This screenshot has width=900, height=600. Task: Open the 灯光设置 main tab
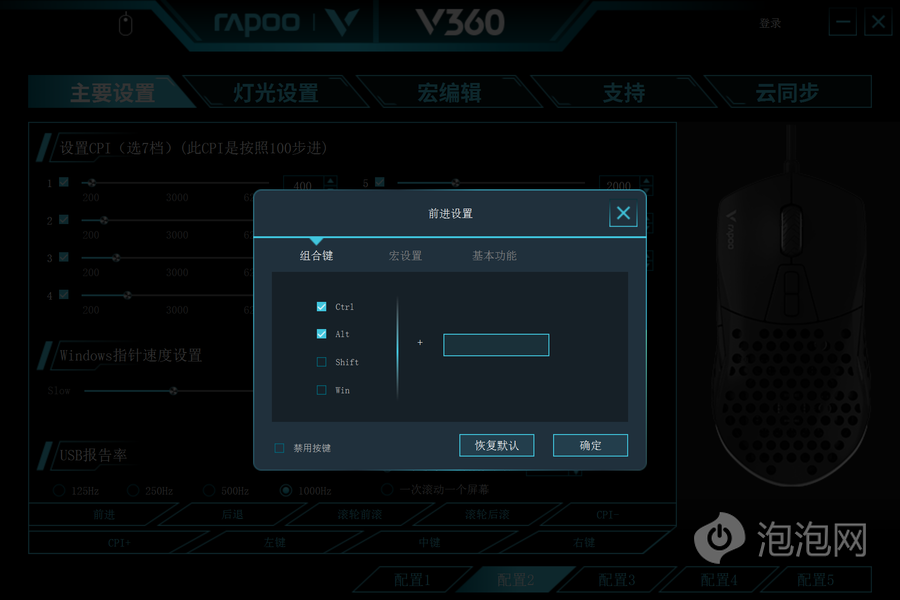point(276,92)
